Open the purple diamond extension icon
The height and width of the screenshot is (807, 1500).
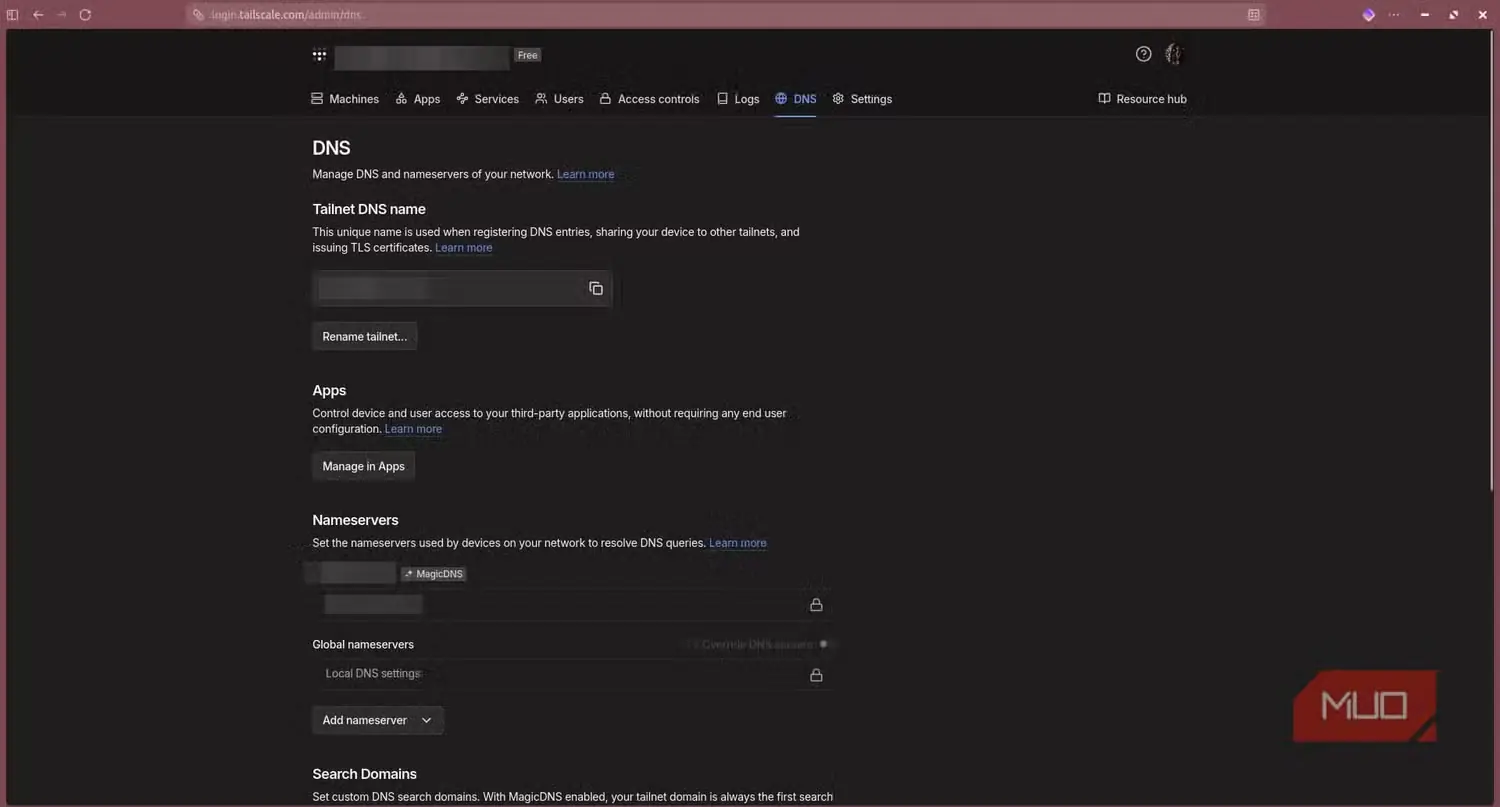[x=1369, y=15]
